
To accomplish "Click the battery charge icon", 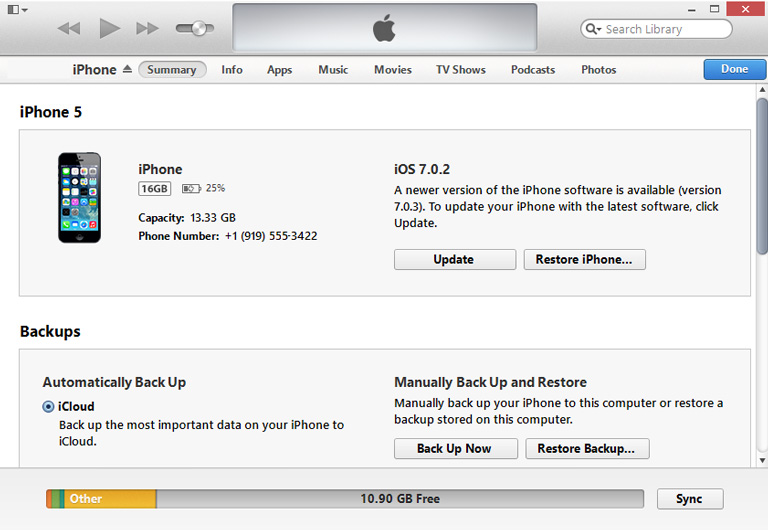I will coord(191,189).
